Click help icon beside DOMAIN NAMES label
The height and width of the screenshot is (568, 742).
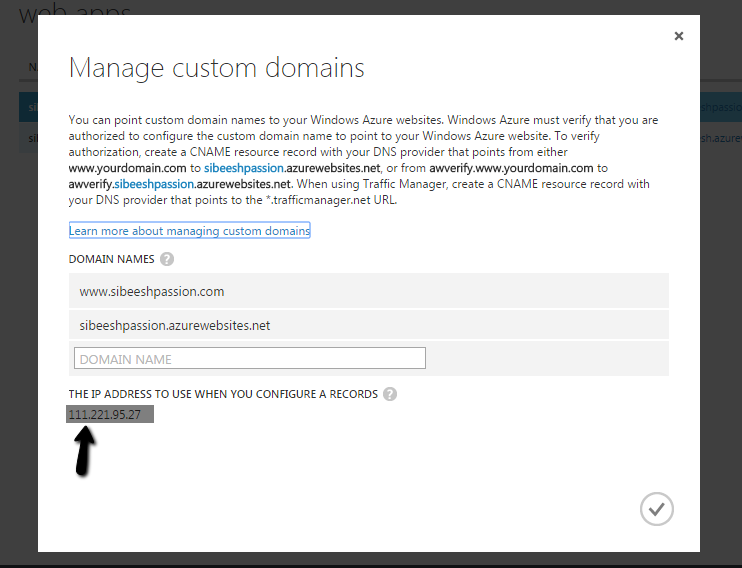pyautogui.click(x=167, y=259)
